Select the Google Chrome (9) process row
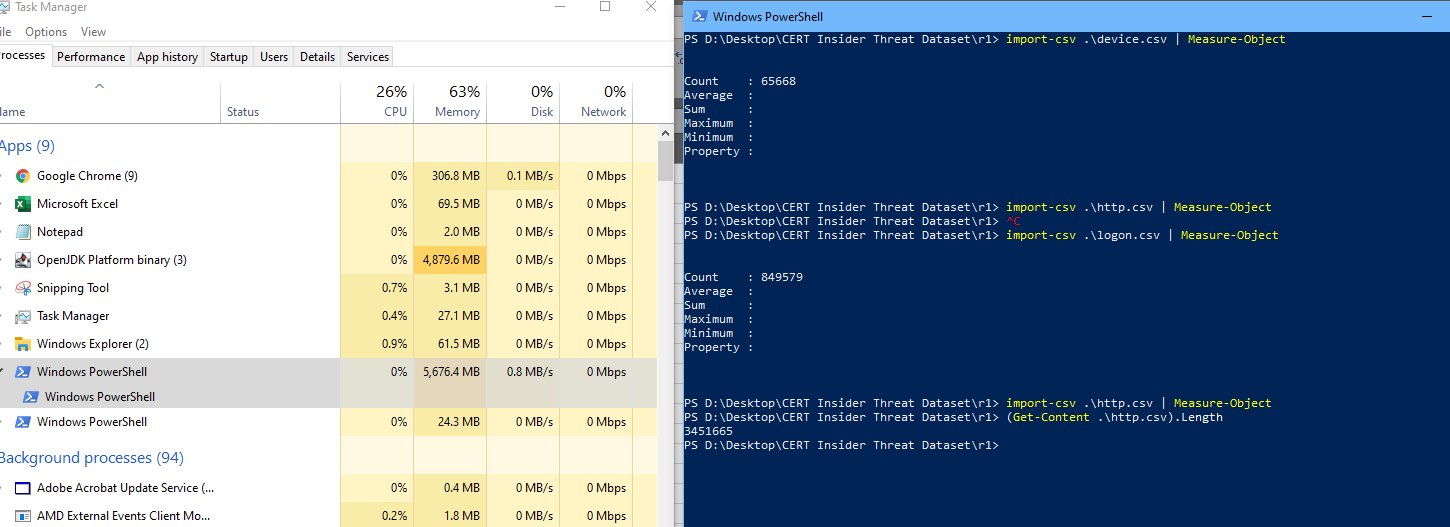 tap(329, 176)
